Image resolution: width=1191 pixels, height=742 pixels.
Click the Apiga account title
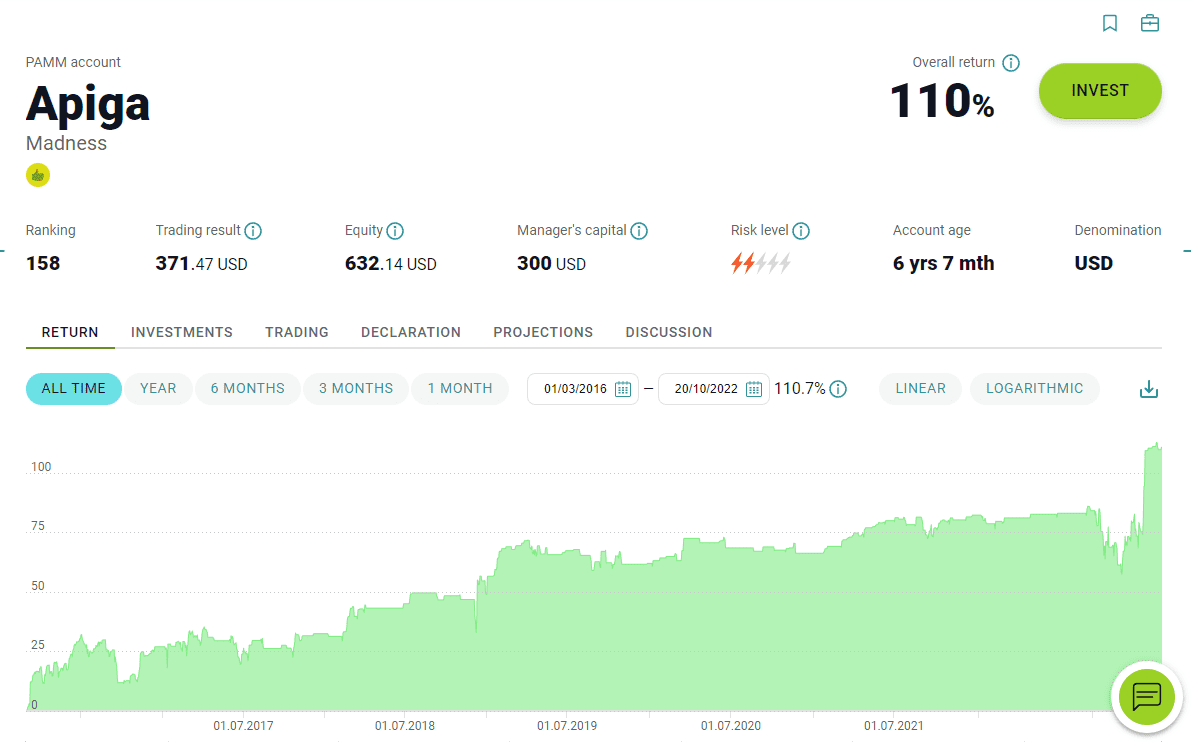click(x=88, y=104)
